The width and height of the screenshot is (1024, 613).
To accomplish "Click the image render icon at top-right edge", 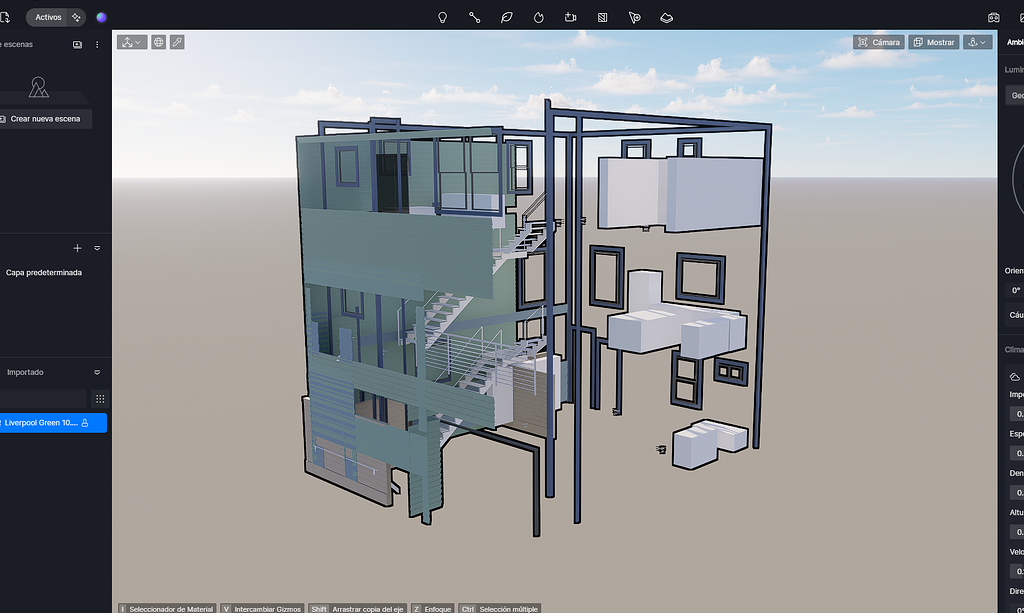I will pos(1021,18).
